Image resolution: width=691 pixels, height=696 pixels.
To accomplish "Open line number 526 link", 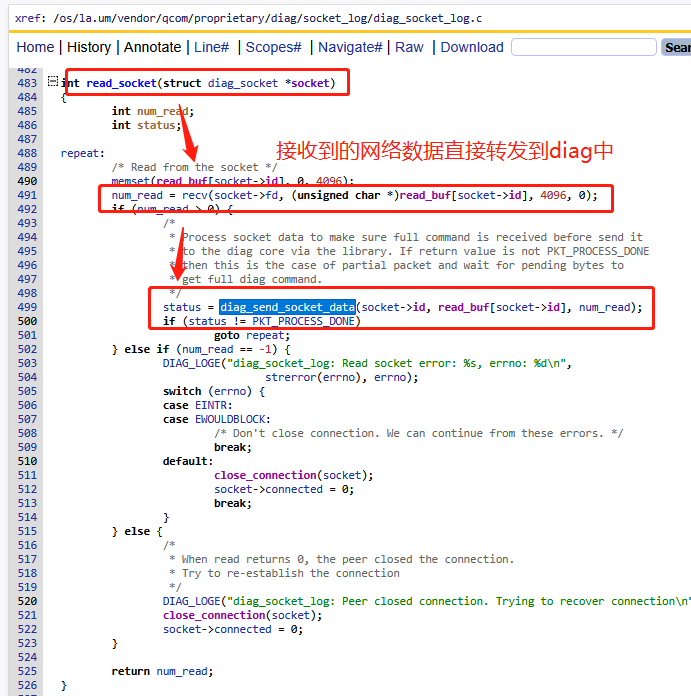I will (27, 685).
